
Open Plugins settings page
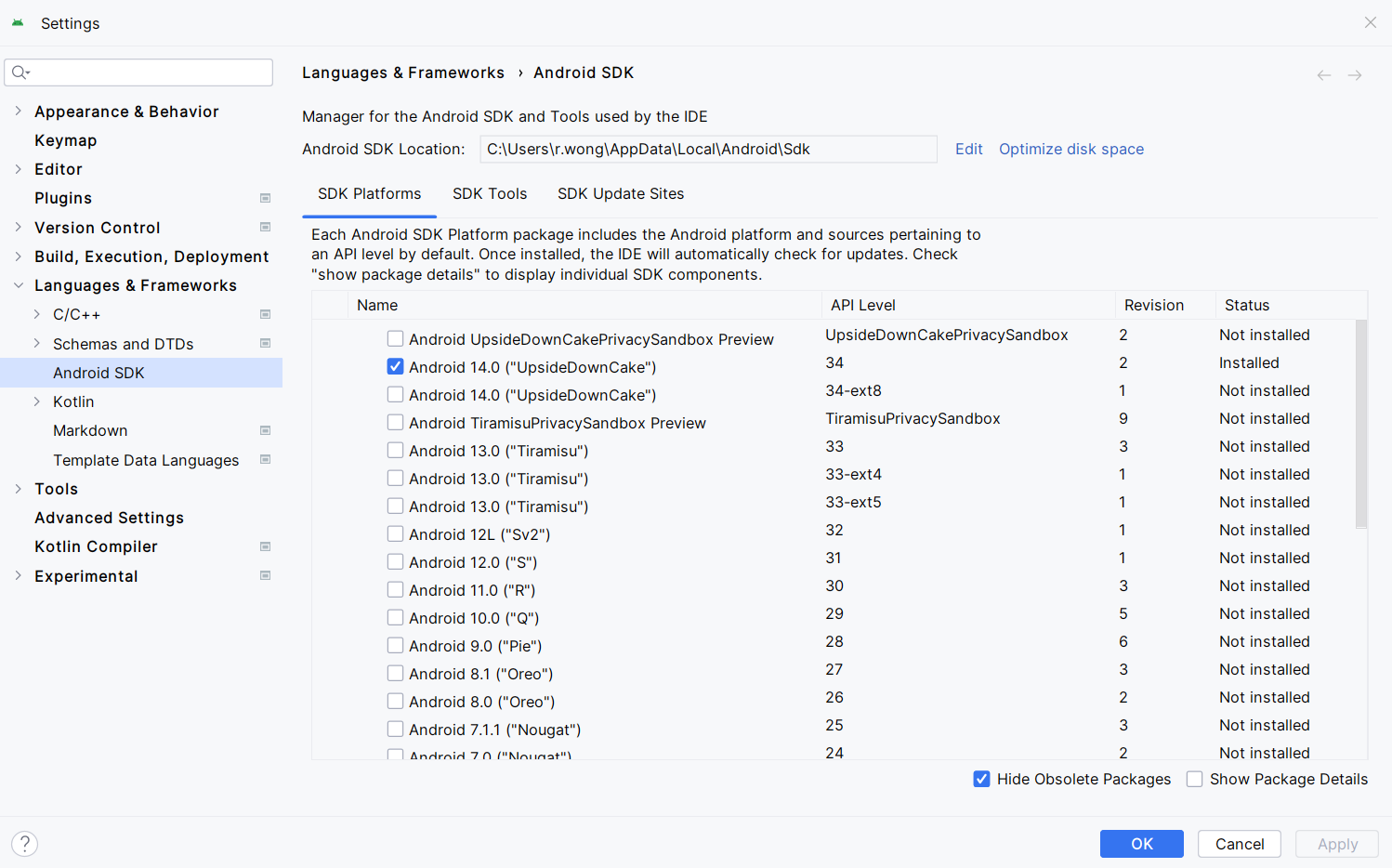click(63, 198)
